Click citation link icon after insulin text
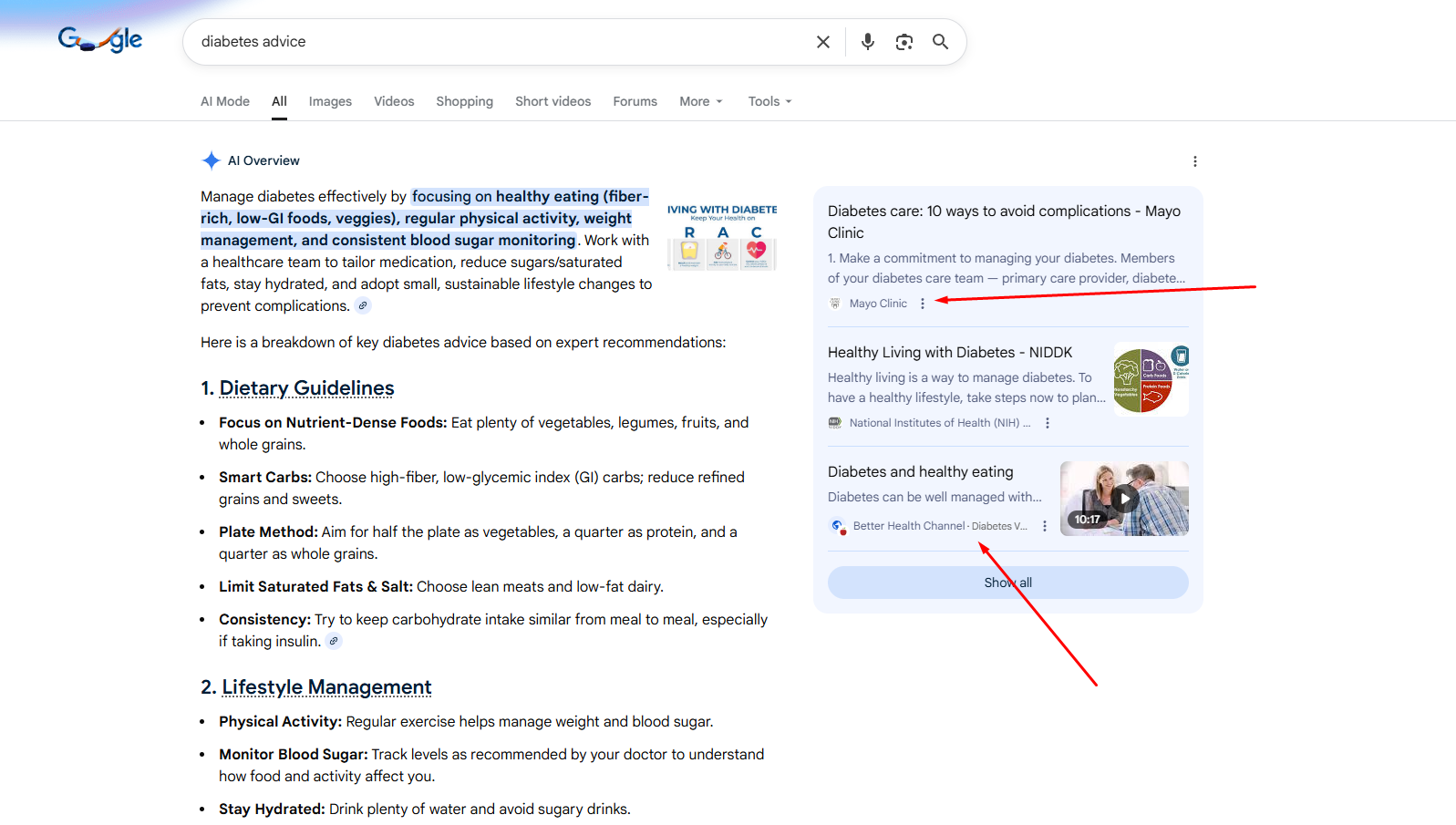 click(335, 641)
